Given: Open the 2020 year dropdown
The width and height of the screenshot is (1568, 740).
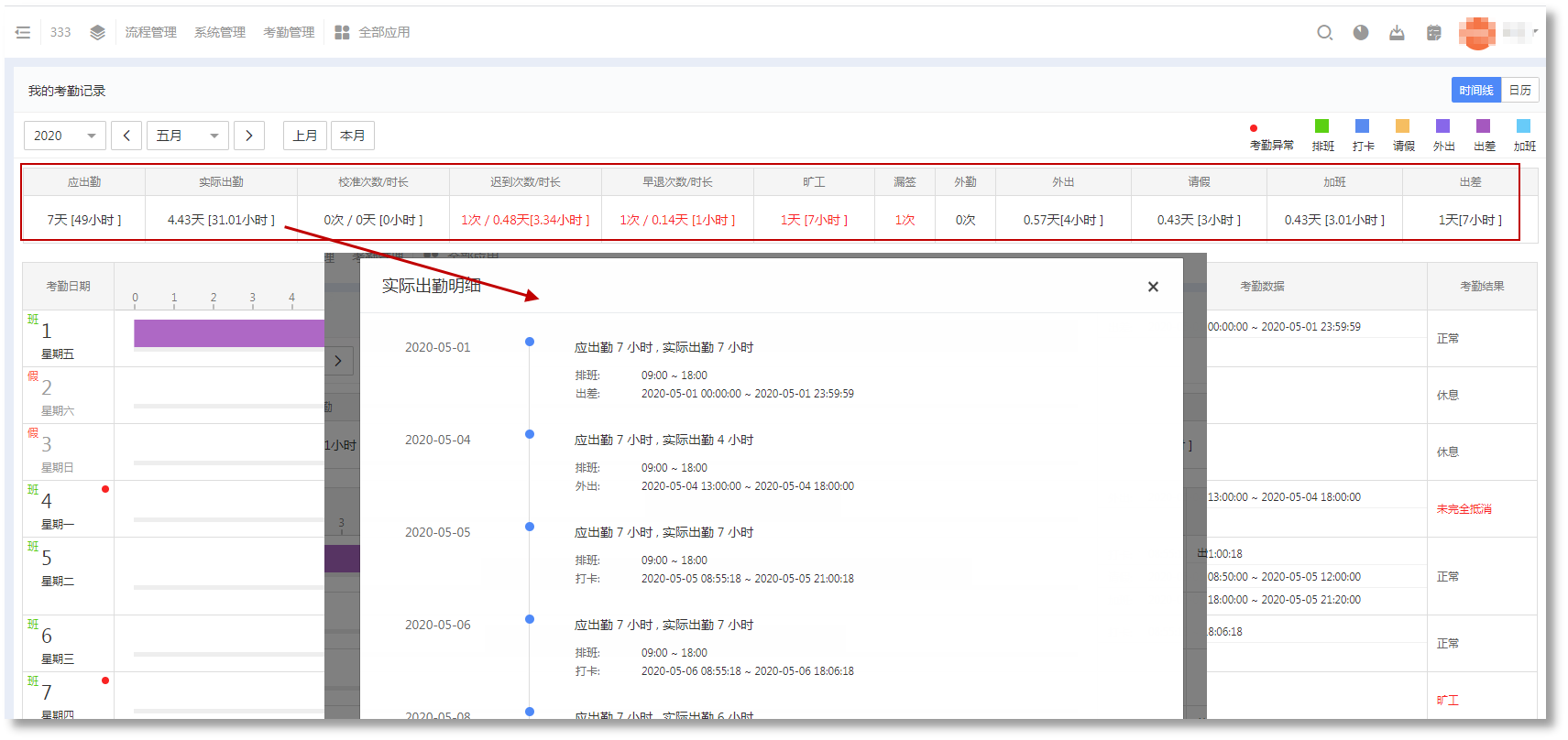Looking at the screenshot, I should tap(65, 136).
